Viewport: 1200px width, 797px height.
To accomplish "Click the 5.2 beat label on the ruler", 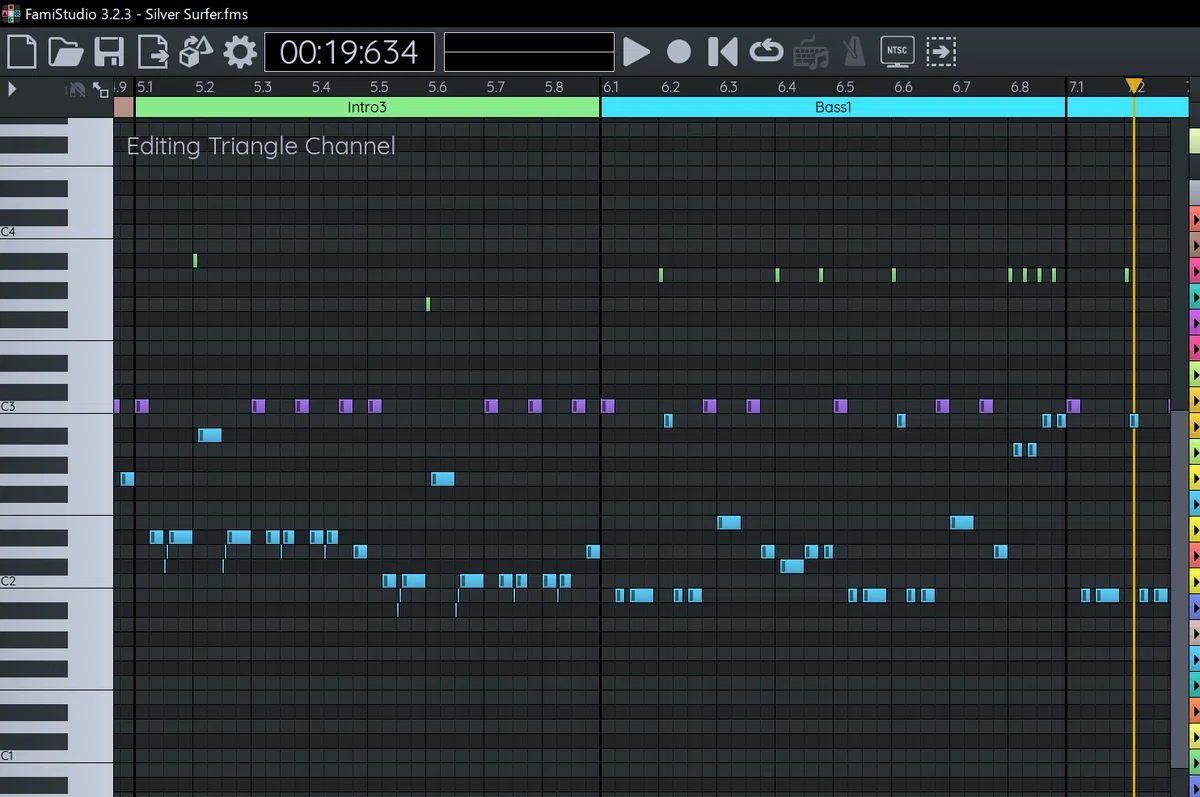I will (205, 87).
